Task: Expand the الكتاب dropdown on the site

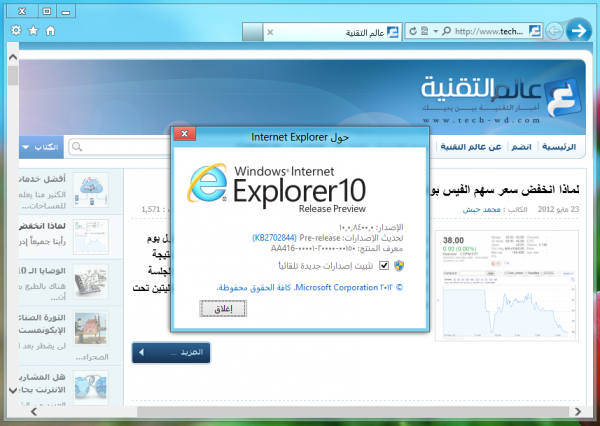Action: pos(41,147)
